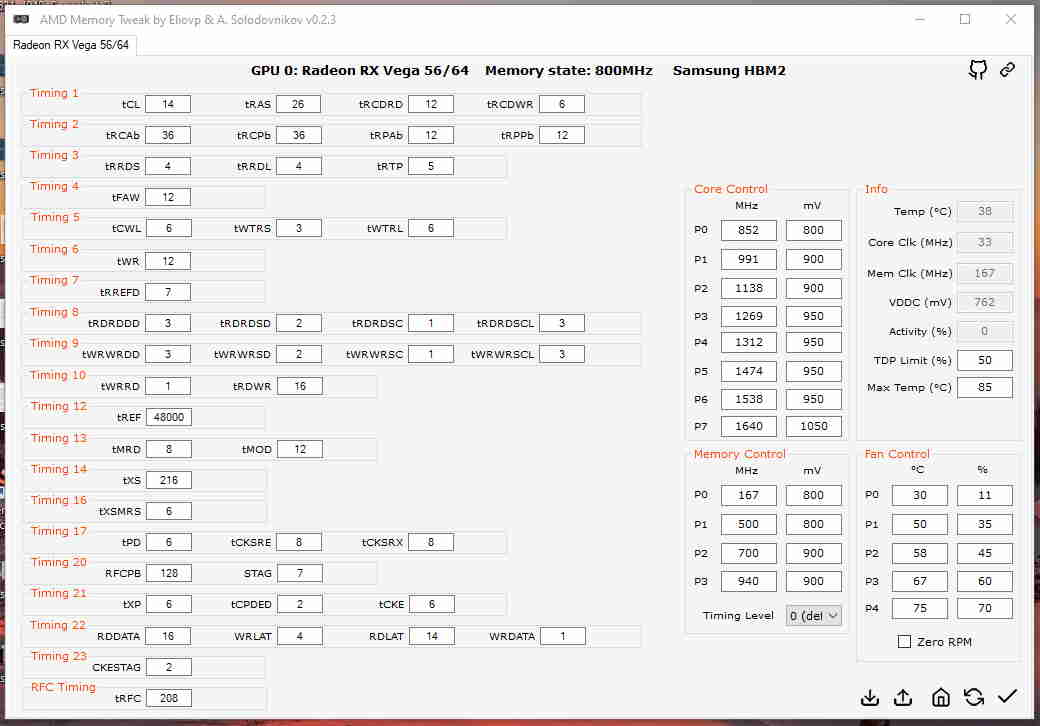Viewport: 1040px width, 726px height.
Task: Click the tRTP input field
Action: [431, 166]
